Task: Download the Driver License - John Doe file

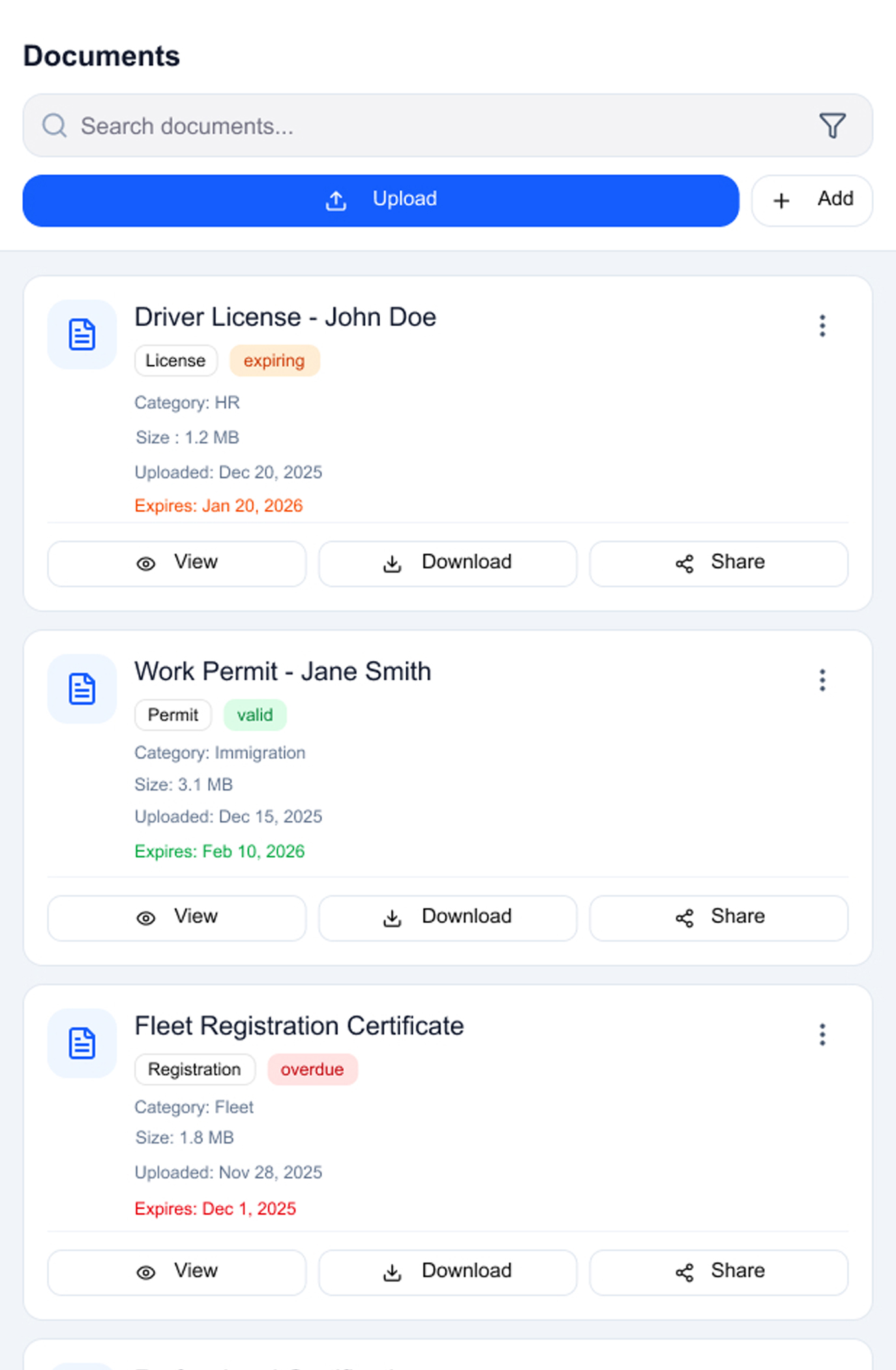Action: (447, 563)
